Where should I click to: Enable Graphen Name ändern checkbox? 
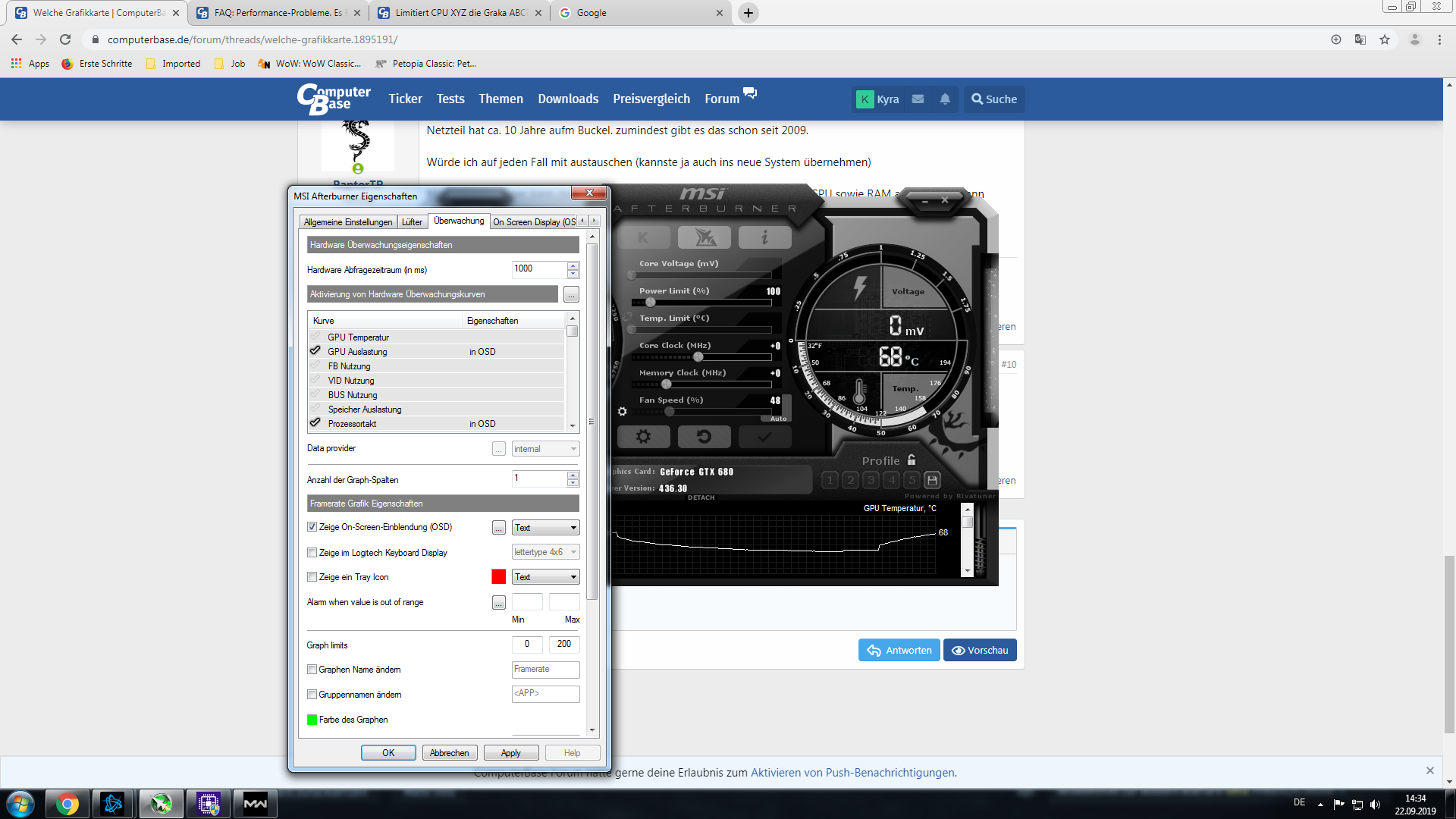(312, 670)
